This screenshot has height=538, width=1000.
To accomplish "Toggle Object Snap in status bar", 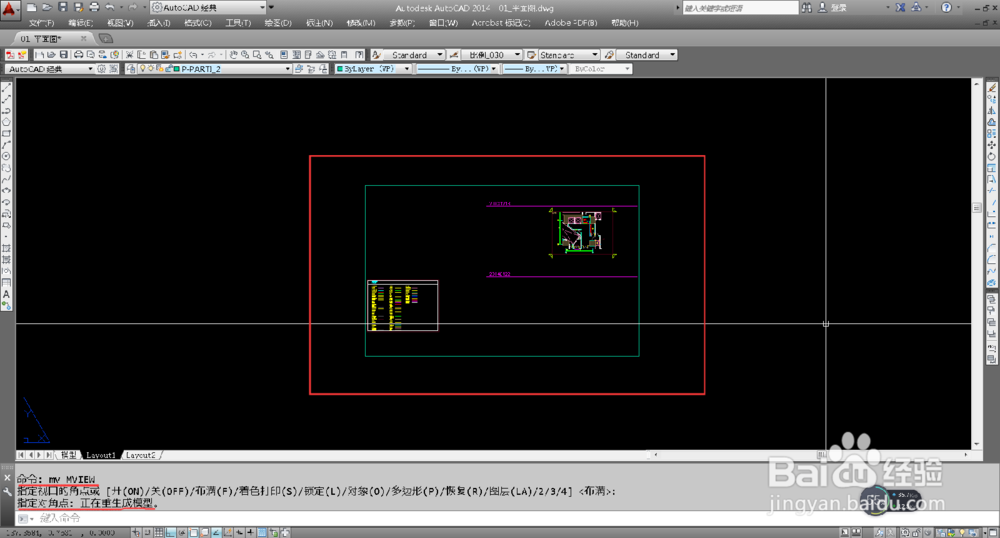I will pos(193,532).
